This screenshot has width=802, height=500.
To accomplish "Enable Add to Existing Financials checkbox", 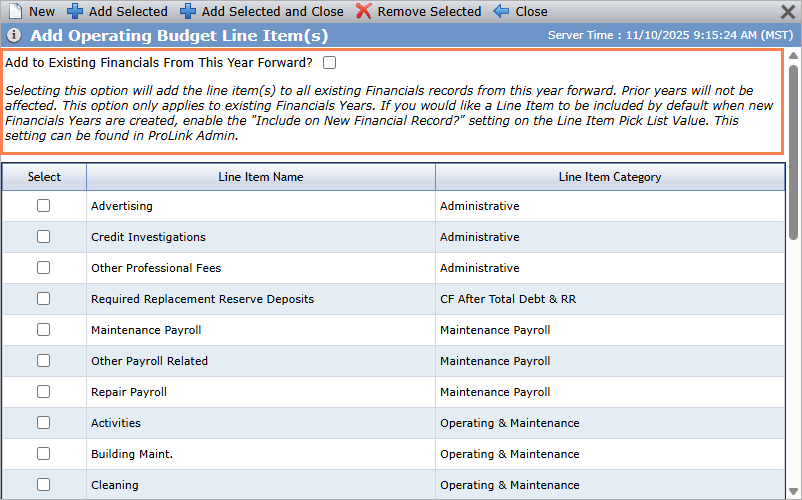I will click(x=329, y=62).
